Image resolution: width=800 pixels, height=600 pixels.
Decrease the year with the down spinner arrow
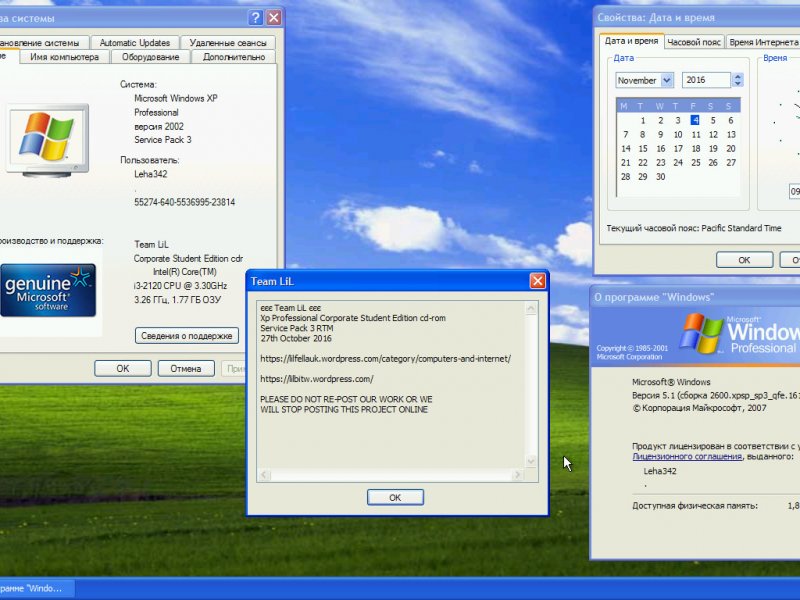coord(737,84)
